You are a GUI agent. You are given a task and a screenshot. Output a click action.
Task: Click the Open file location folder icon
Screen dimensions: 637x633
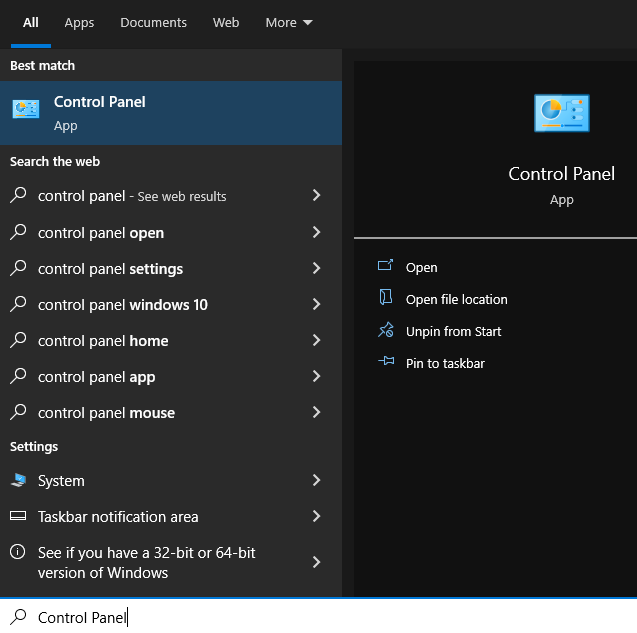point(386,297)
